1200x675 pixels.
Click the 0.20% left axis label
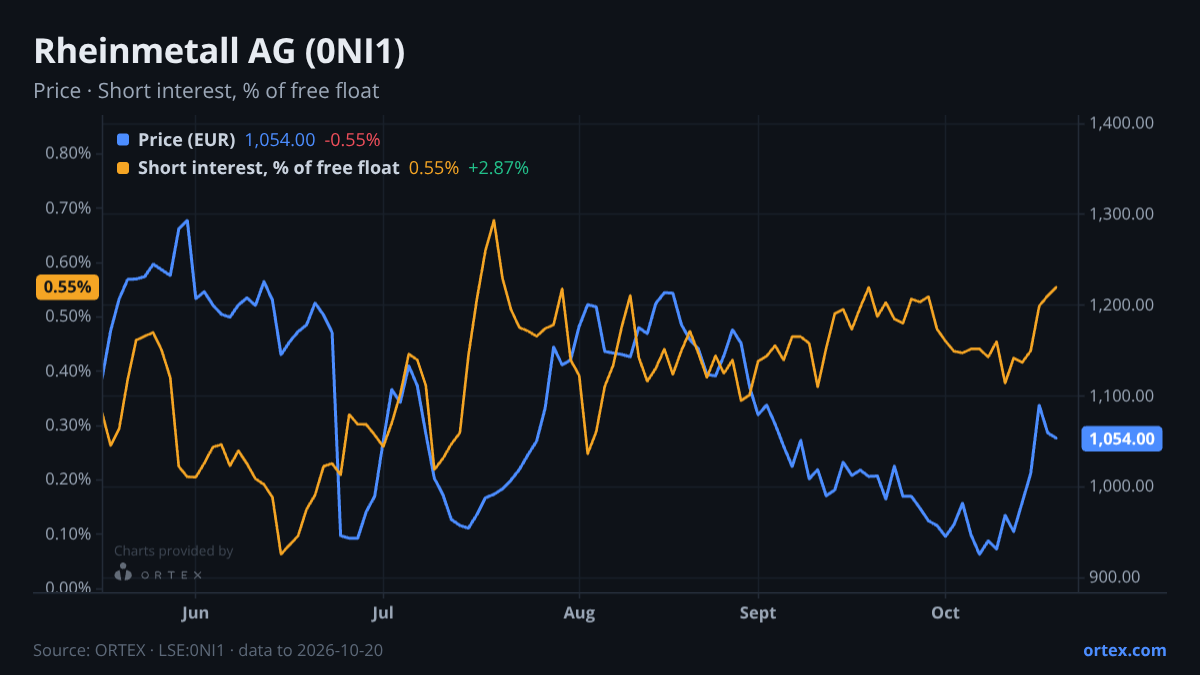(68, 479)
